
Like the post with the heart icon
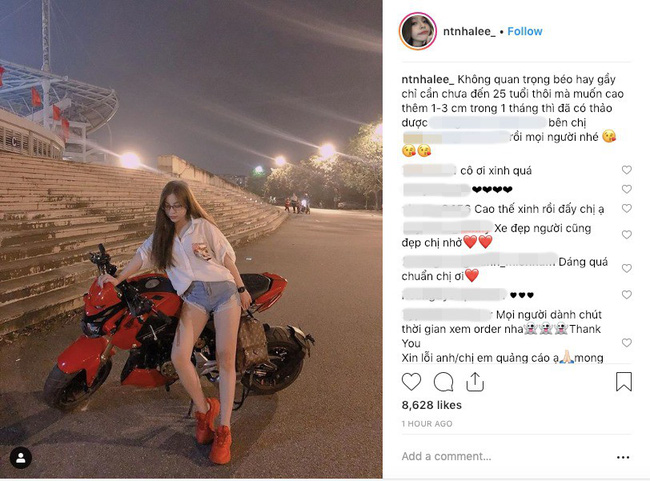pyautogui.click(x=411, y=382)
